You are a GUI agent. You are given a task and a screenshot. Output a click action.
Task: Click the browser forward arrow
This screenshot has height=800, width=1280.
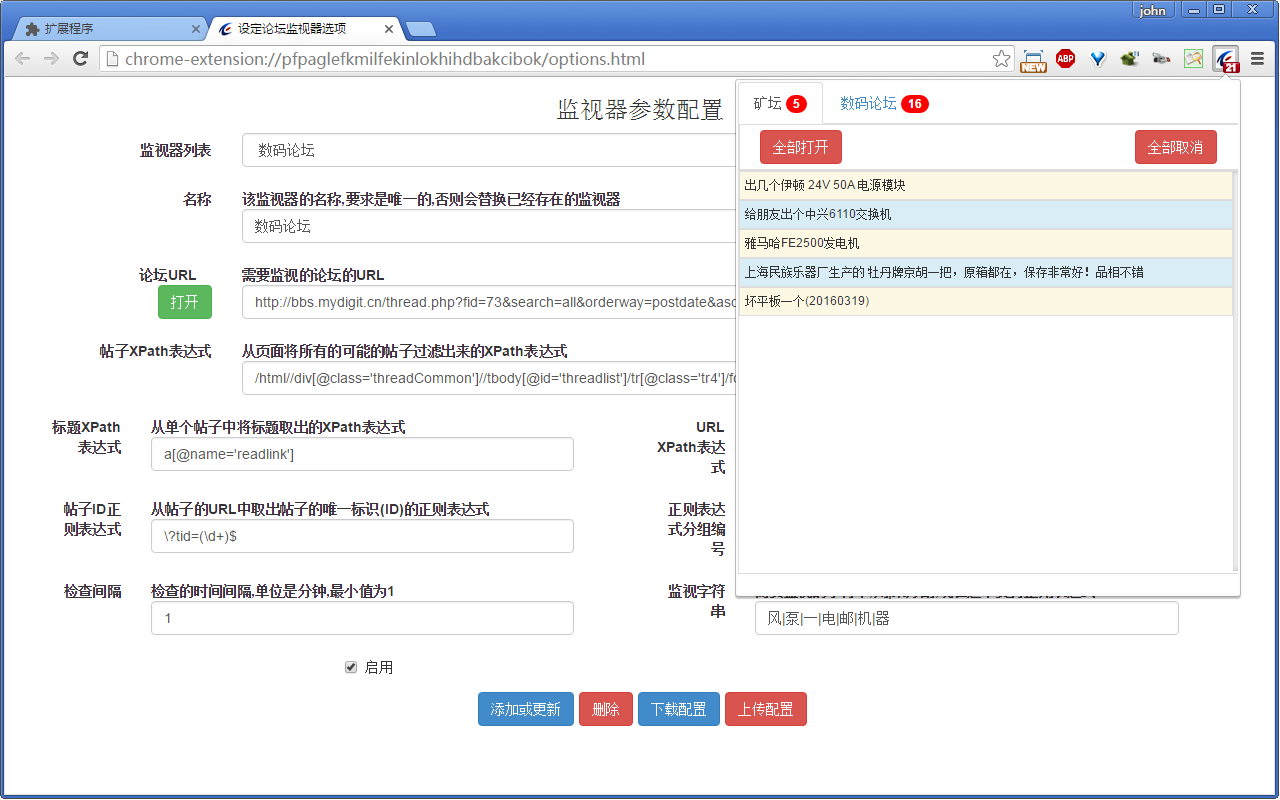click(51, 59)
